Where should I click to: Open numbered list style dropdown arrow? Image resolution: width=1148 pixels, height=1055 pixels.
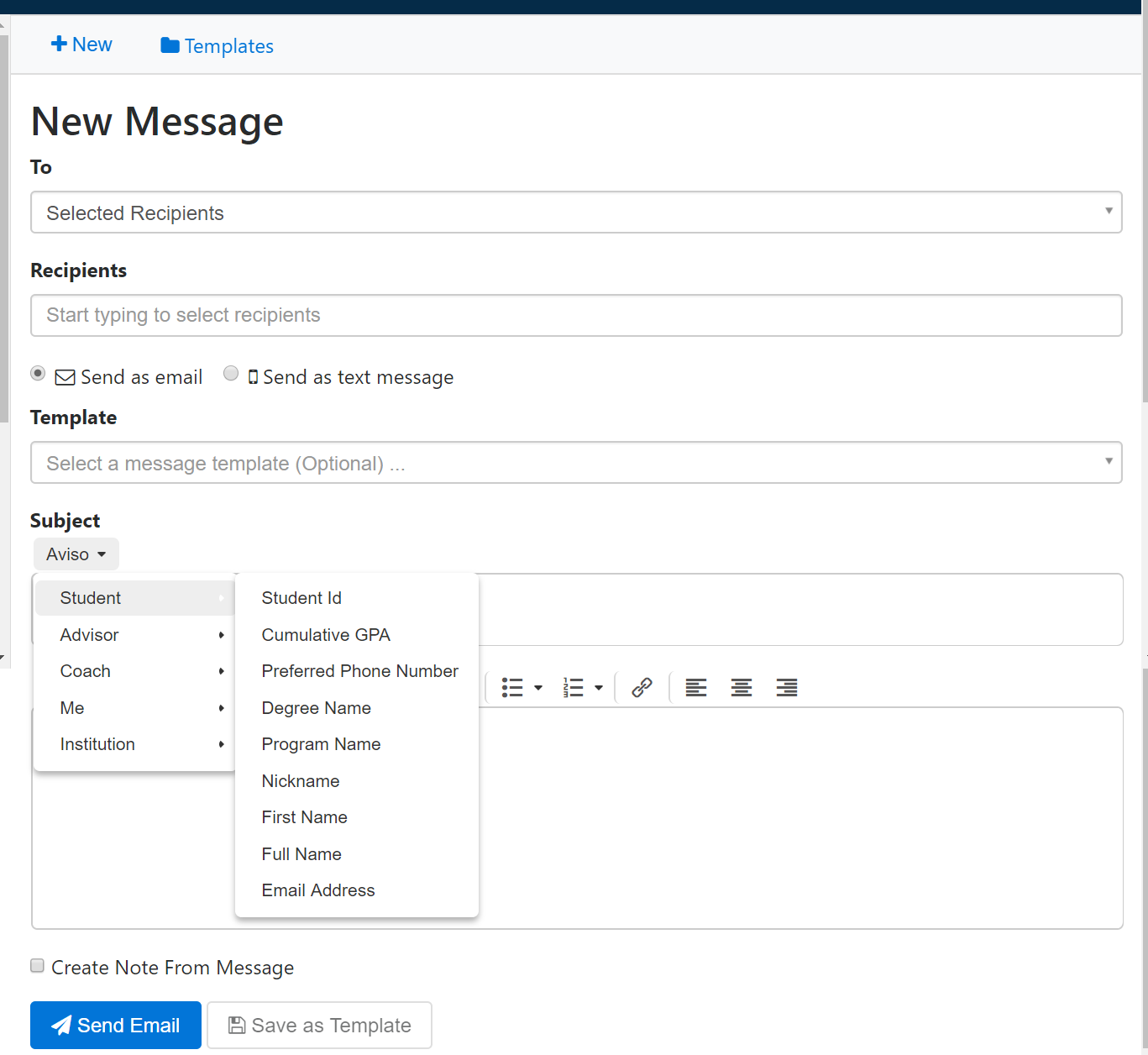tap(599, 688)
